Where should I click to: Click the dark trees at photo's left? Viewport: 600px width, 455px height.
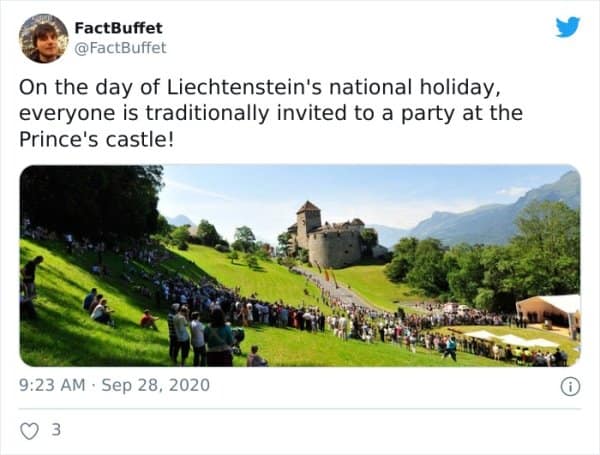click(90, 200)
